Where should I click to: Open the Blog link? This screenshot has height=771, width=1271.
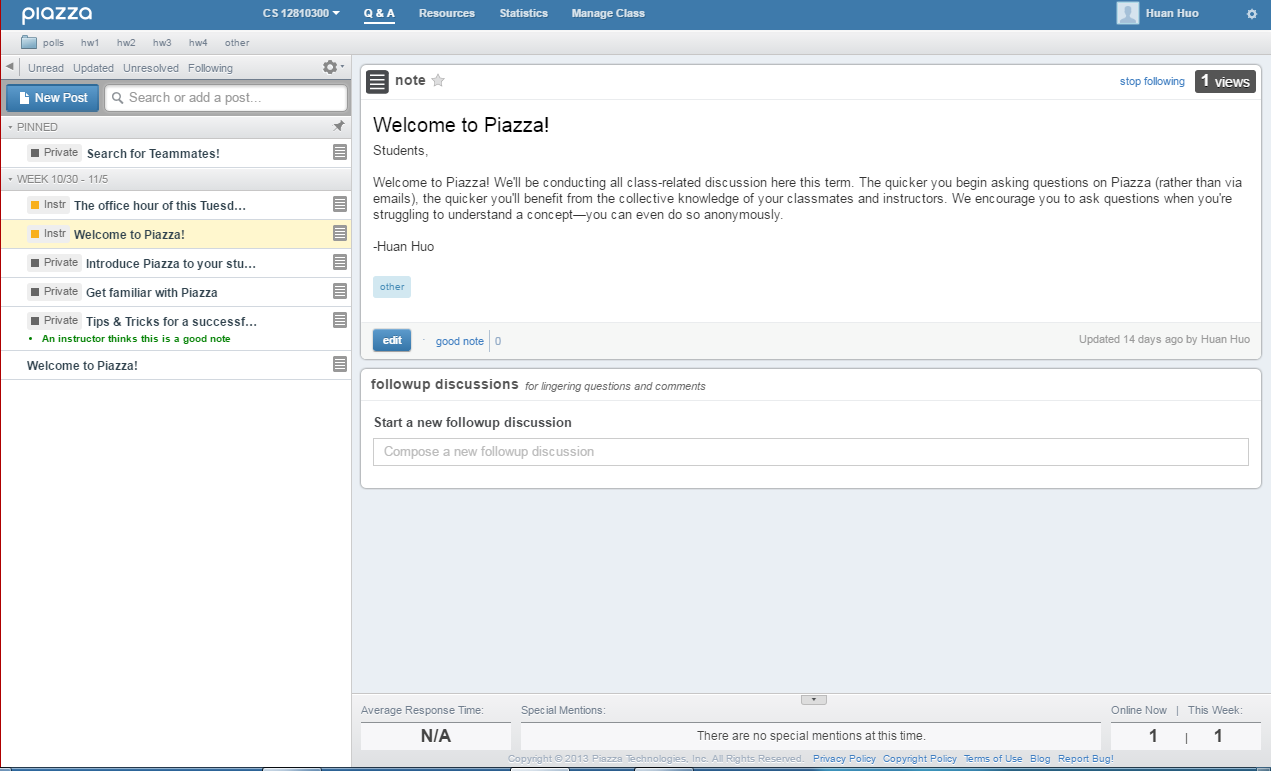pos(1040,759)
